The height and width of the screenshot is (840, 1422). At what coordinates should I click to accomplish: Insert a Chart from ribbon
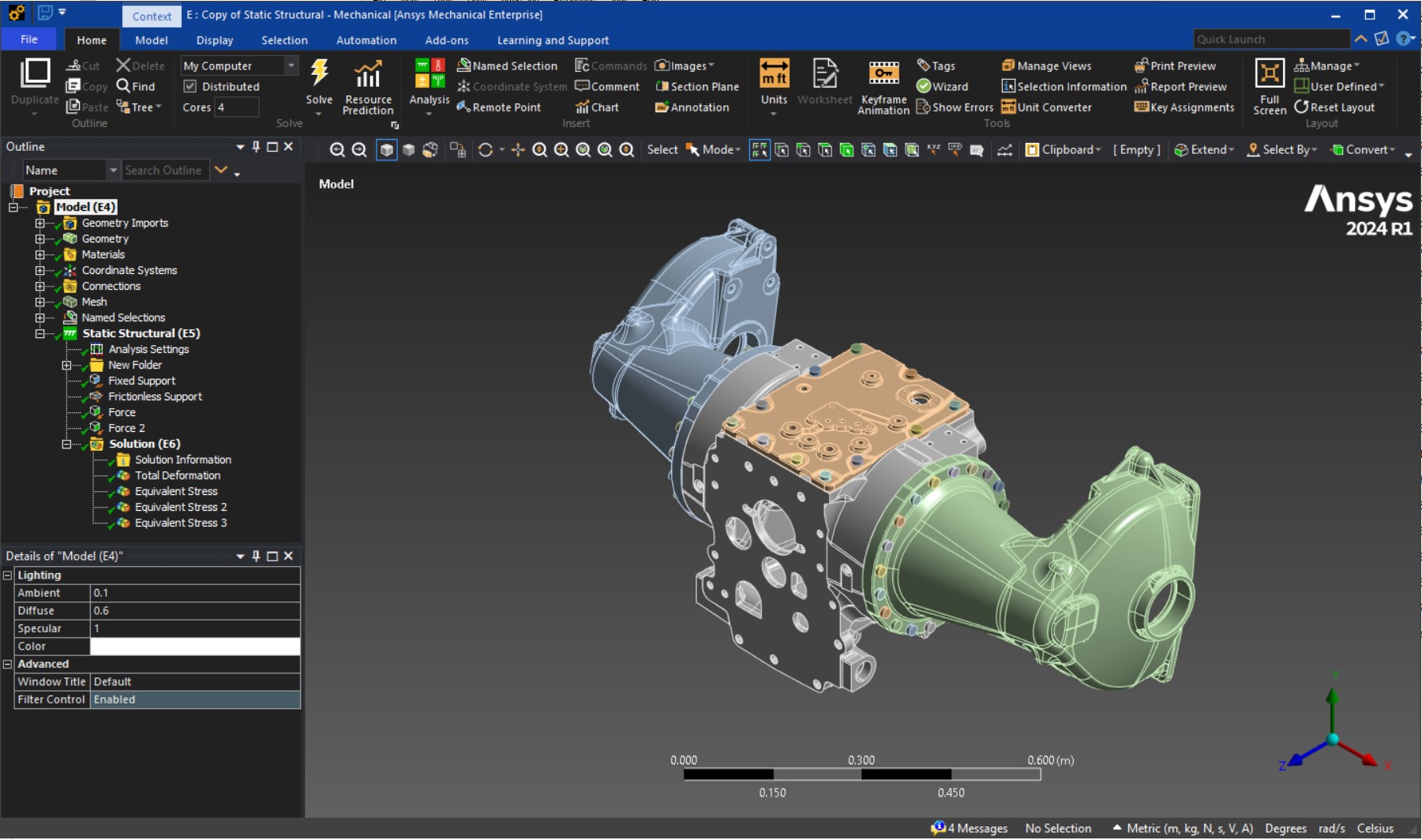click(x=597, y=107)
